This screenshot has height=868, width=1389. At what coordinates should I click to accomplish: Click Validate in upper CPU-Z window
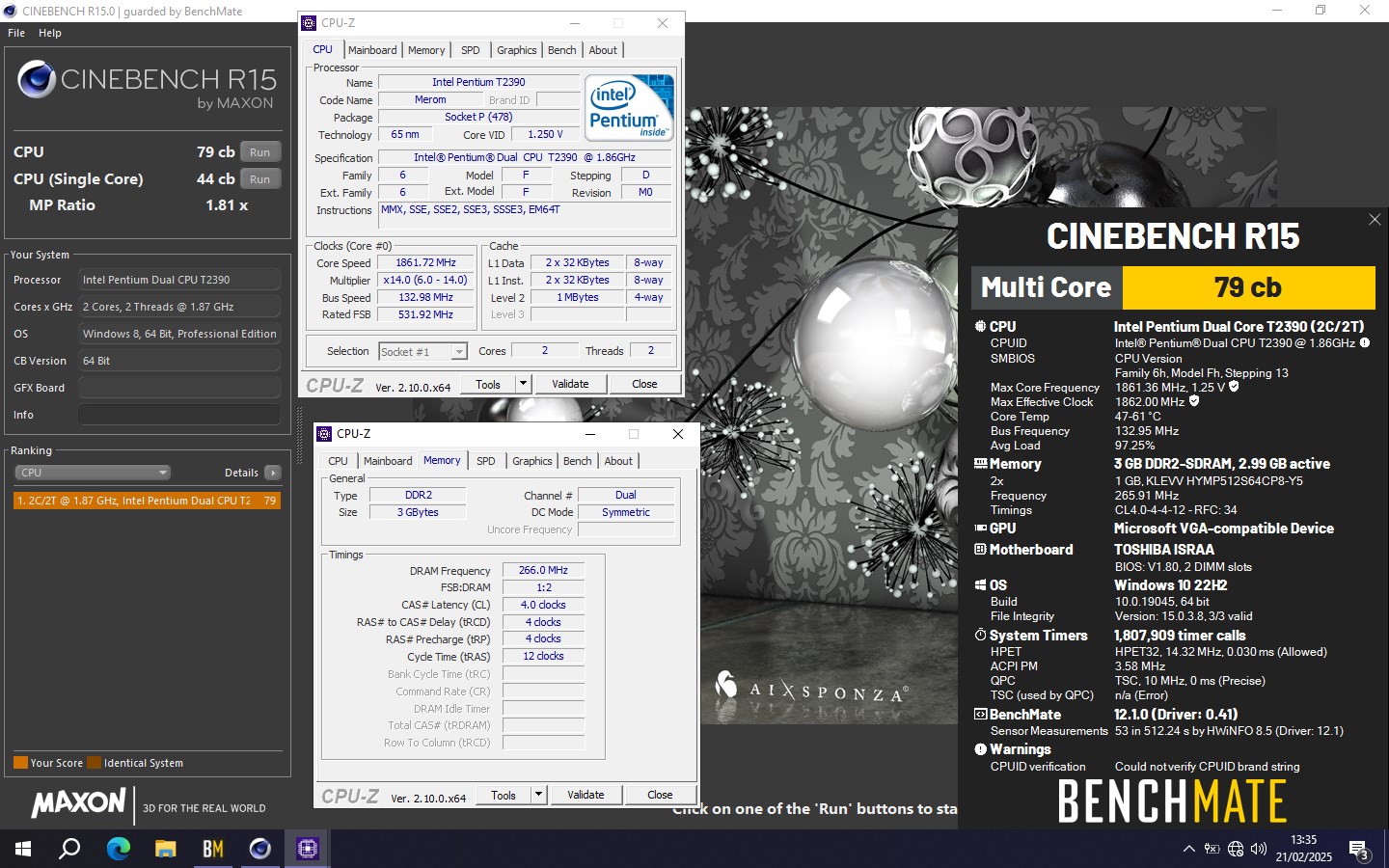570,384
